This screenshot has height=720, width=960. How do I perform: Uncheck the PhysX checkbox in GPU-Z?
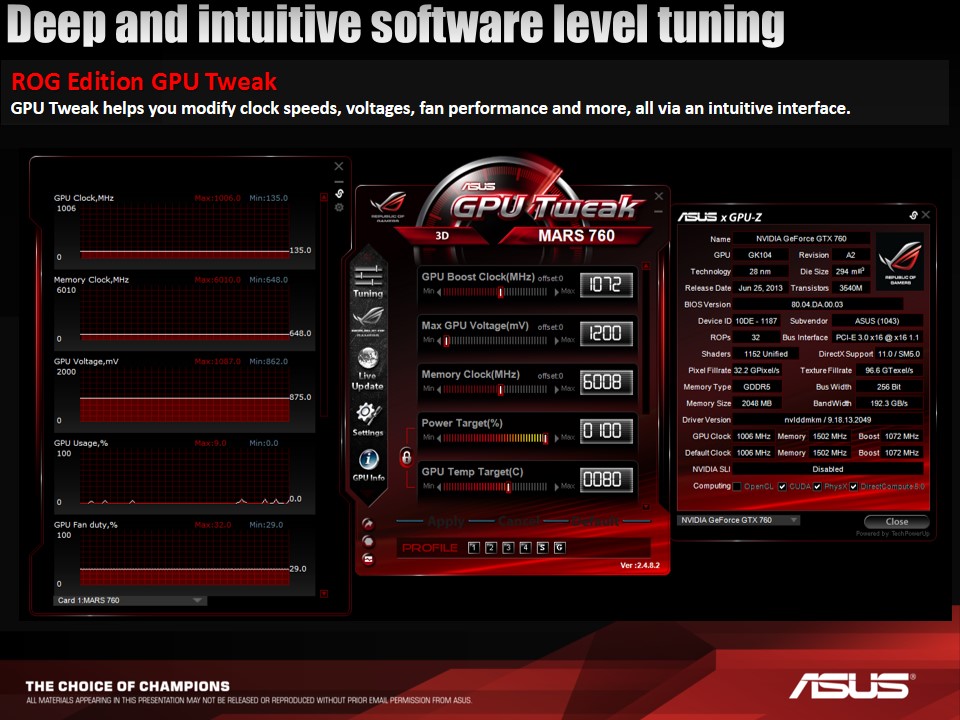(x=817, y=487)
